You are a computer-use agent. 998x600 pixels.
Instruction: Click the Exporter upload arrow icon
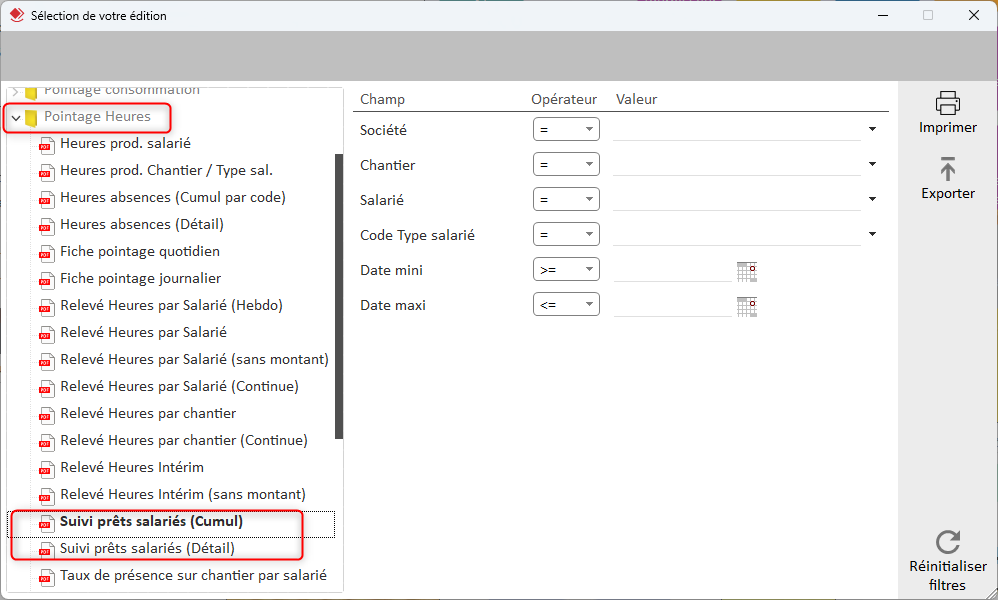947,168
